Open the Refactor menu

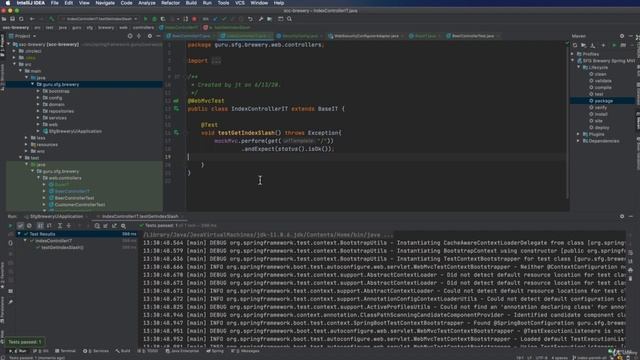[x=170, y=3]
